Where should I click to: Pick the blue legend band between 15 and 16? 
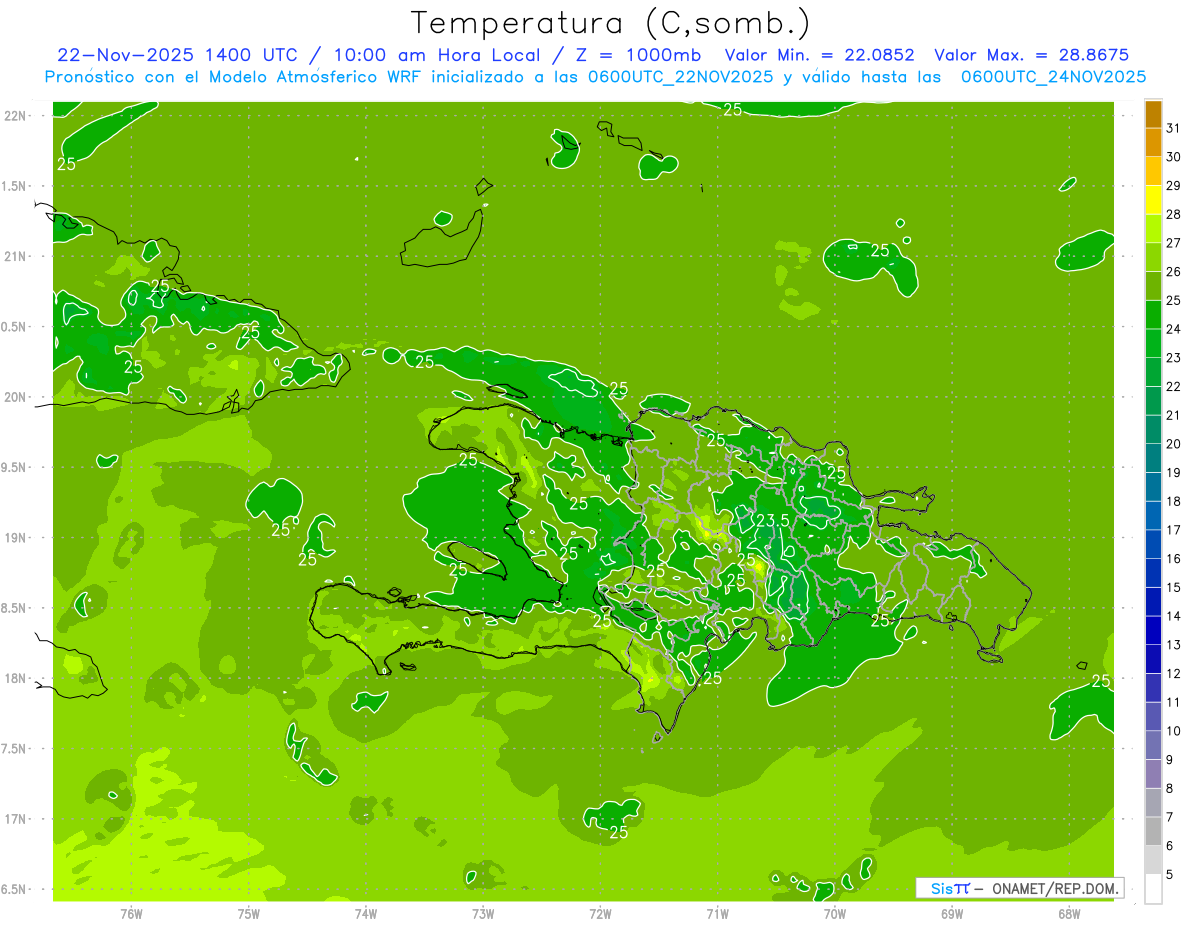pos(1153,574)
